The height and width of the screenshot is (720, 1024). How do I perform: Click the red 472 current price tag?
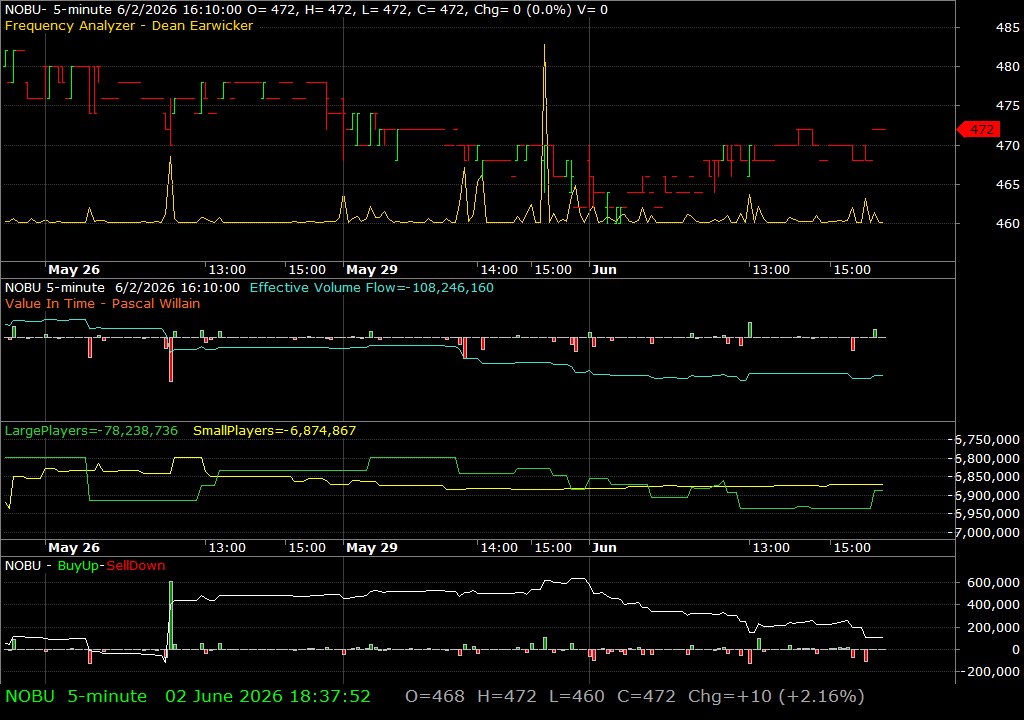[x=978, y=129]
